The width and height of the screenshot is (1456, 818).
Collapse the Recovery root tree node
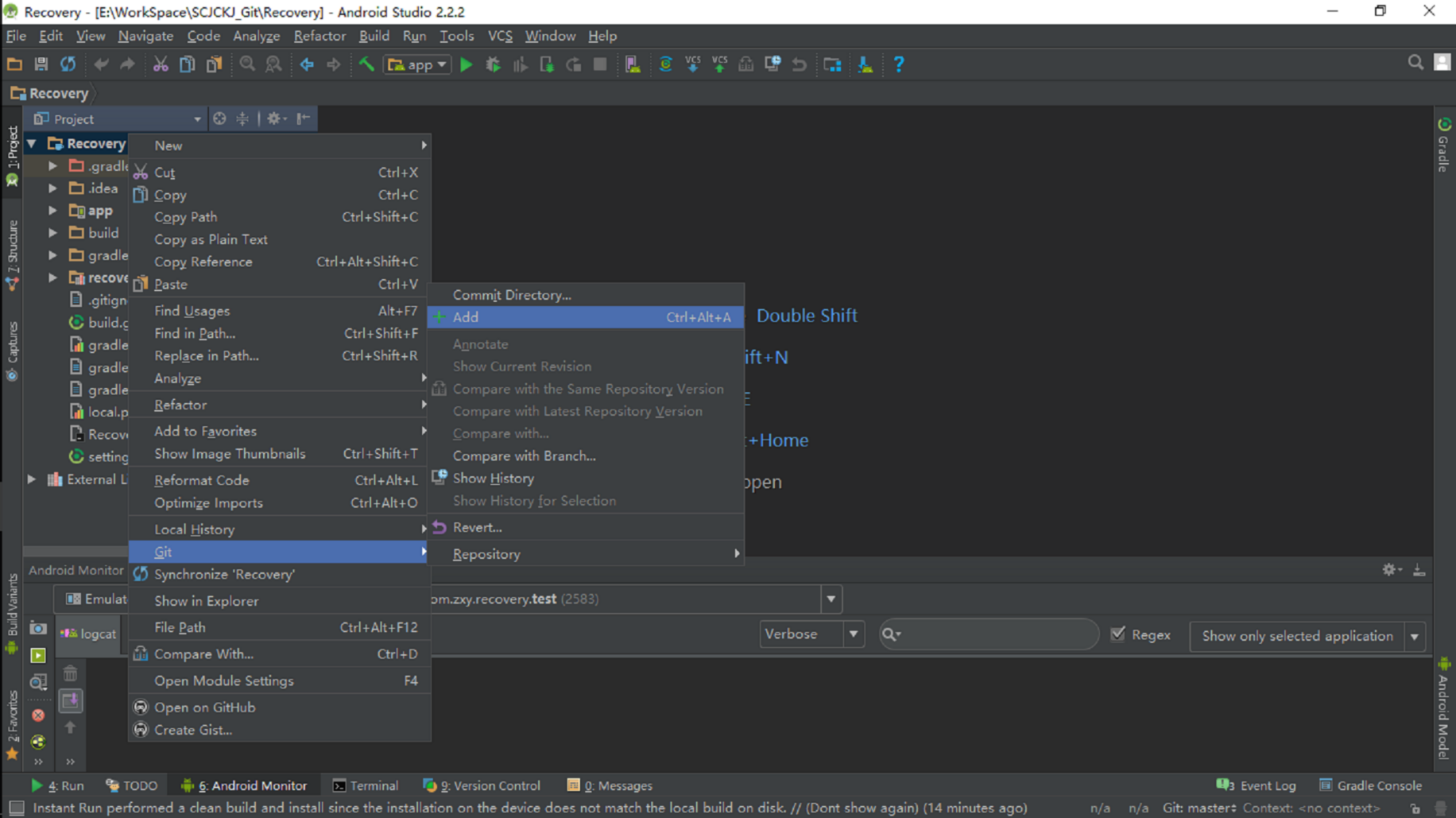tap(32, 143)
